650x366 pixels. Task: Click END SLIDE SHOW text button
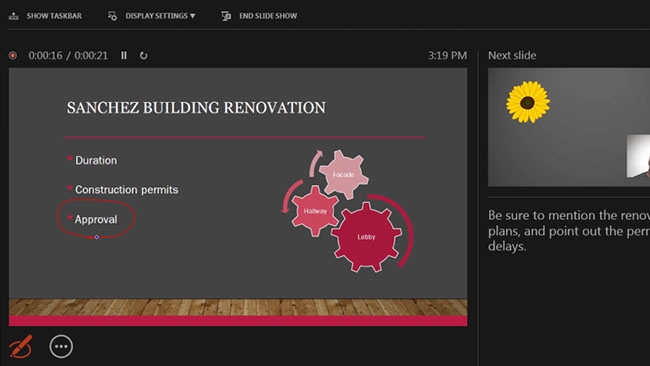click(268, 16)
